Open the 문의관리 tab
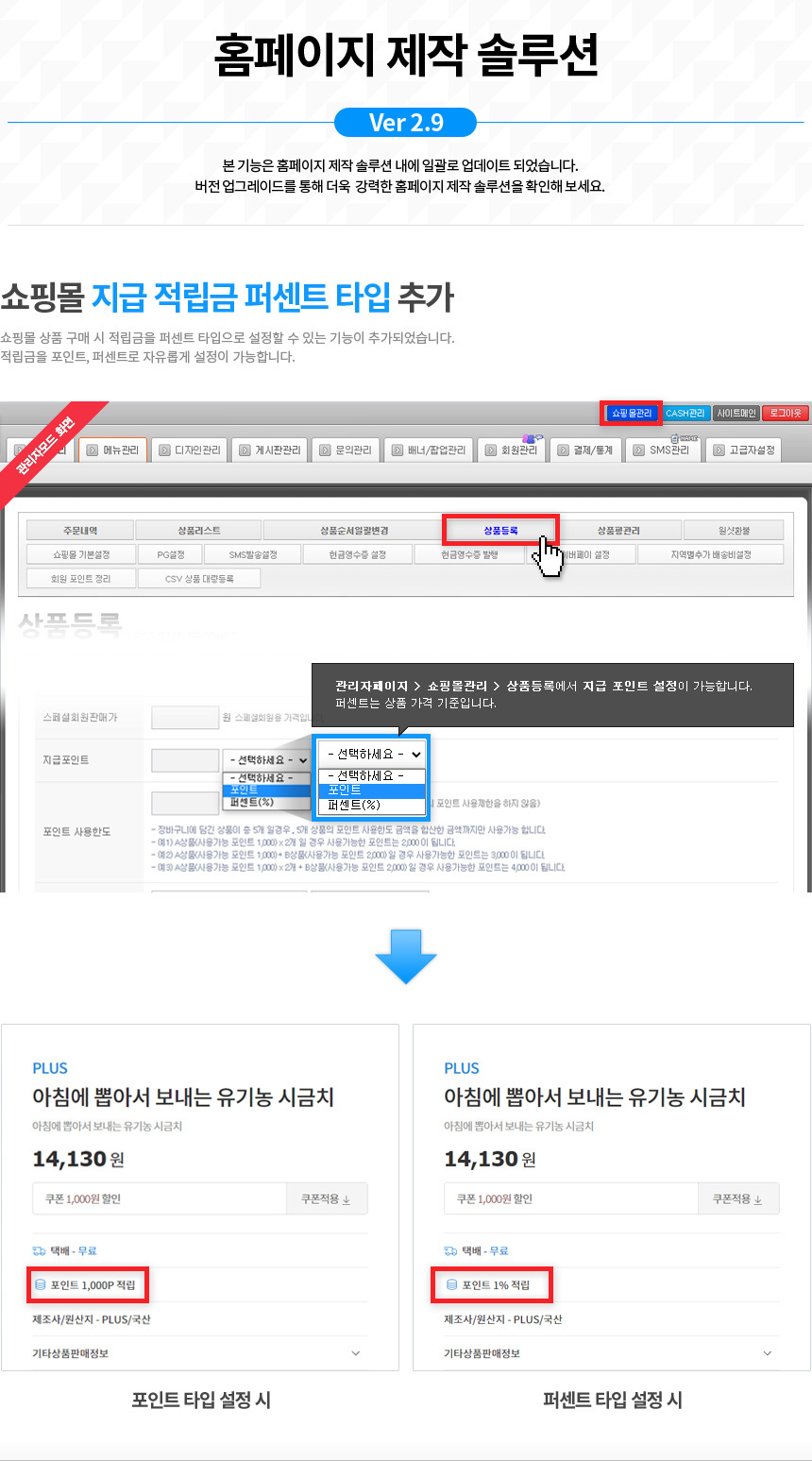This screenshot has height=1461, width=812. coord(347,450)
